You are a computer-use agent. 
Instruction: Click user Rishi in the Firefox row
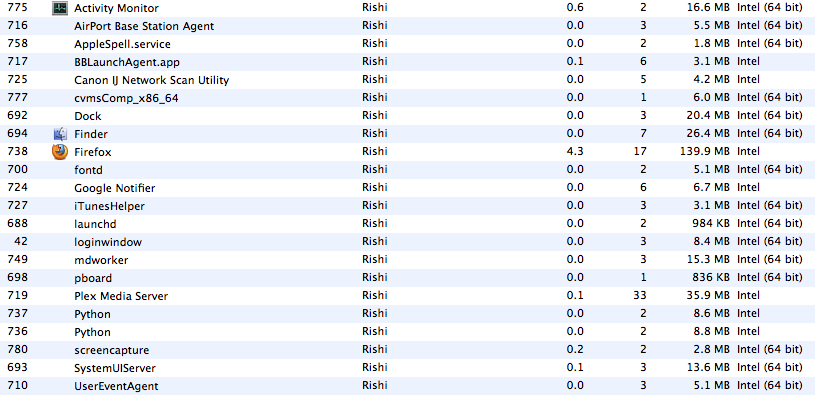[375, 151]
